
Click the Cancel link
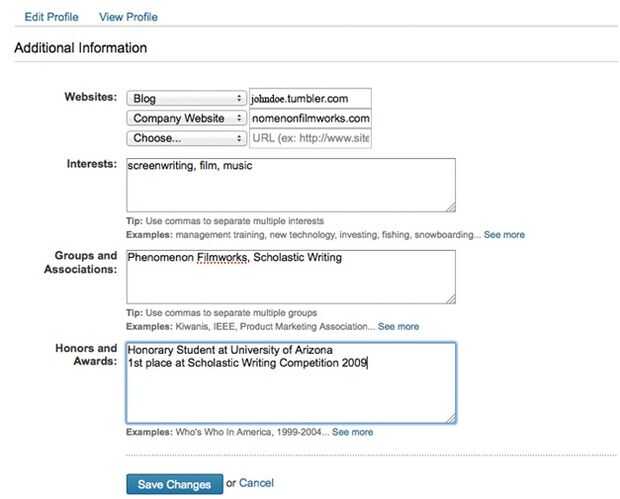click(x=256, y=483)
